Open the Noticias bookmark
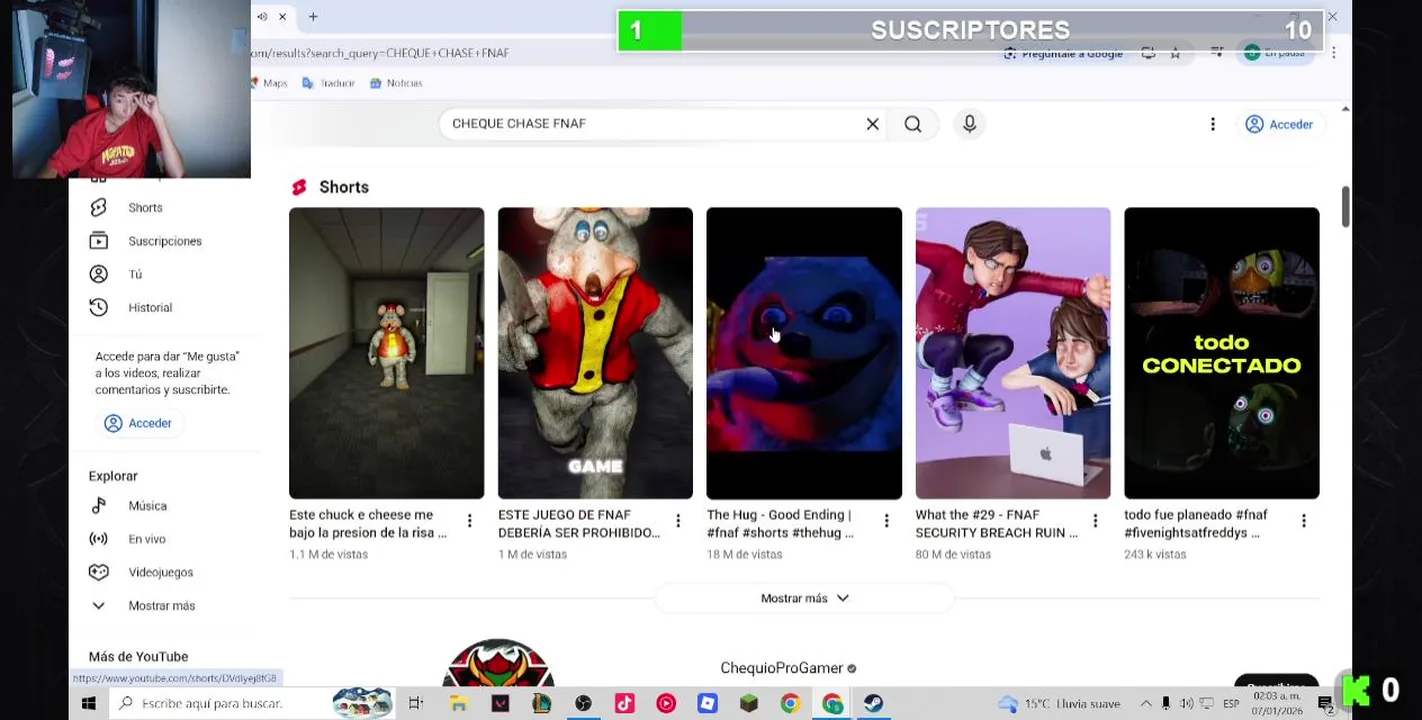Image resolution: width=1422 pixels, height=720 pixels. 396,83
